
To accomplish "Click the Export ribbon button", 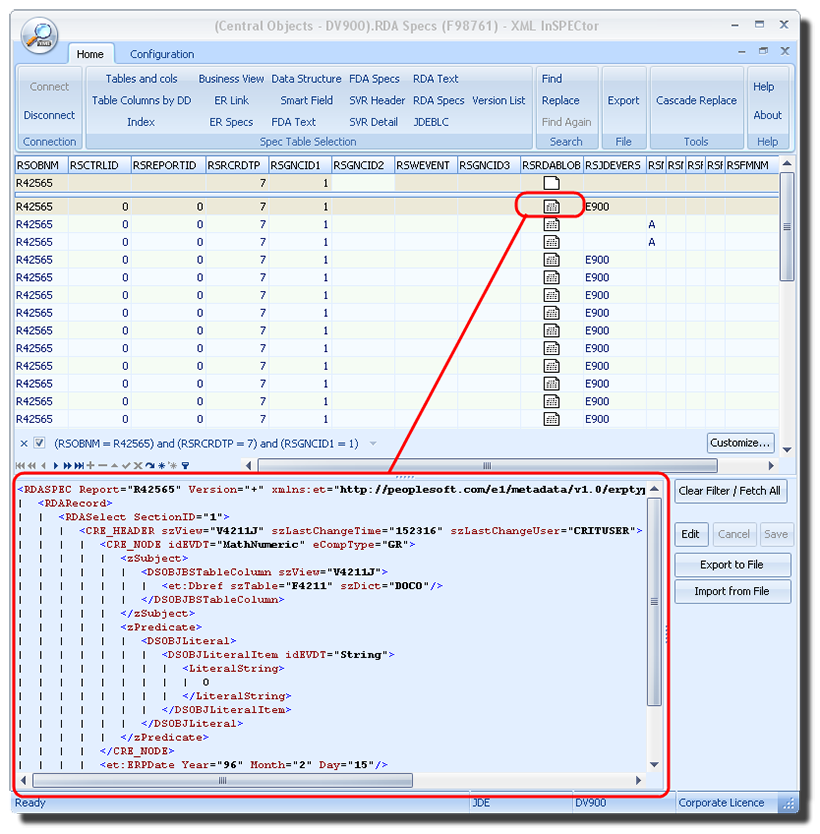I will click(x=623, y=101).
